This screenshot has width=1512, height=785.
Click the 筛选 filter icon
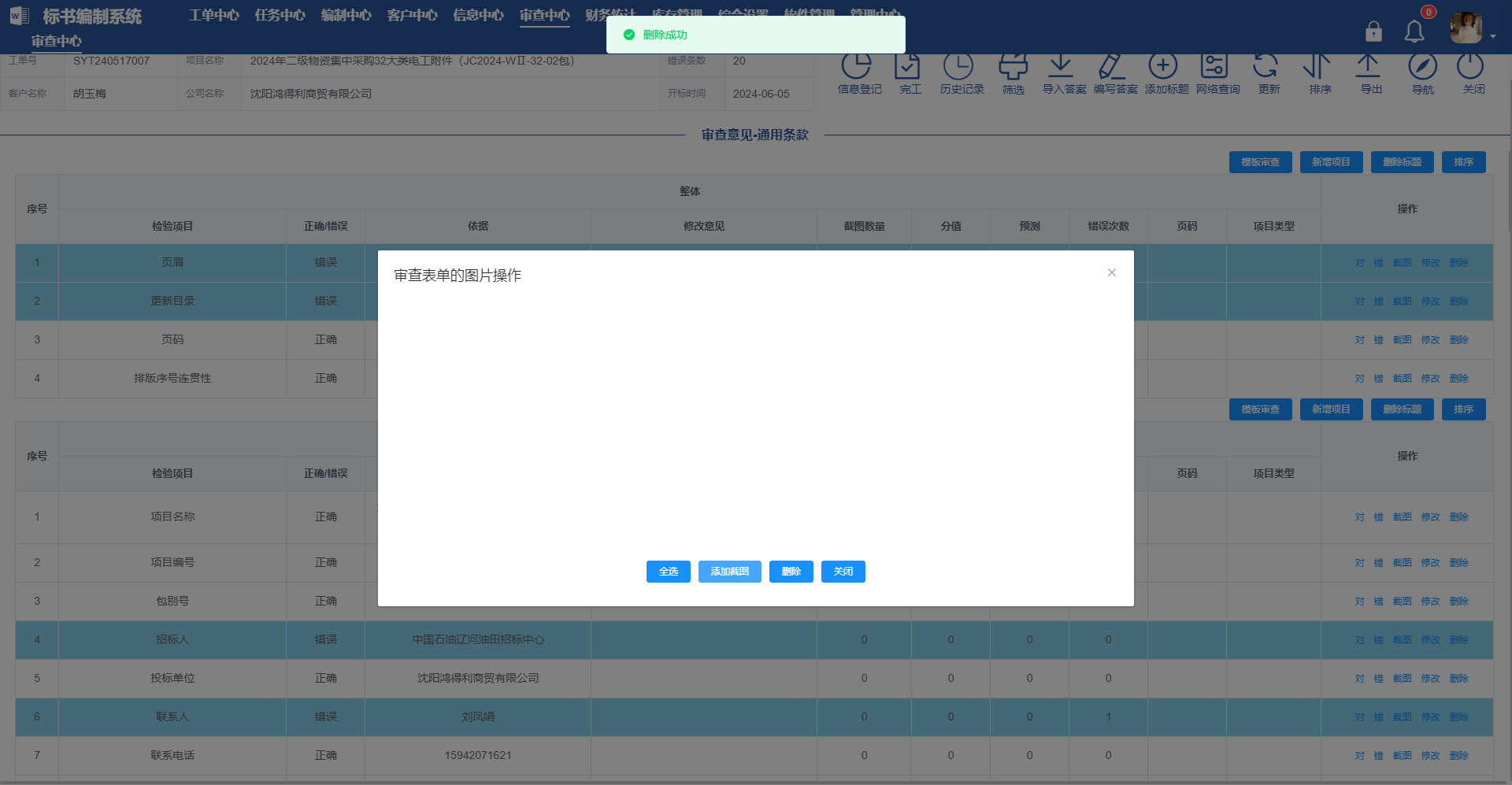coord(1013,65)
